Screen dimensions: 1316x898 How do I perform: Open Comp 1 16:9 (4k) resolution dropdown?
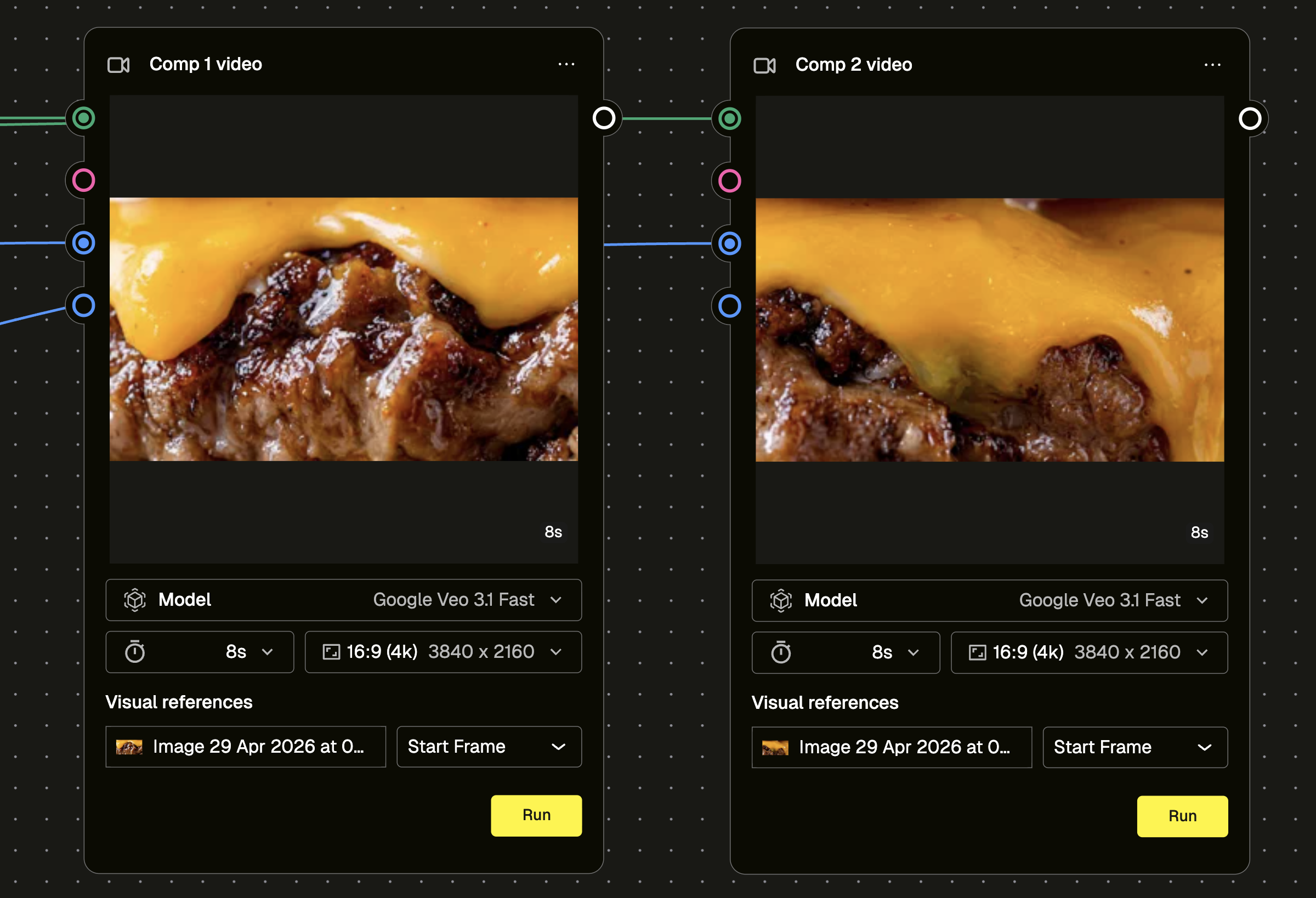444,652
